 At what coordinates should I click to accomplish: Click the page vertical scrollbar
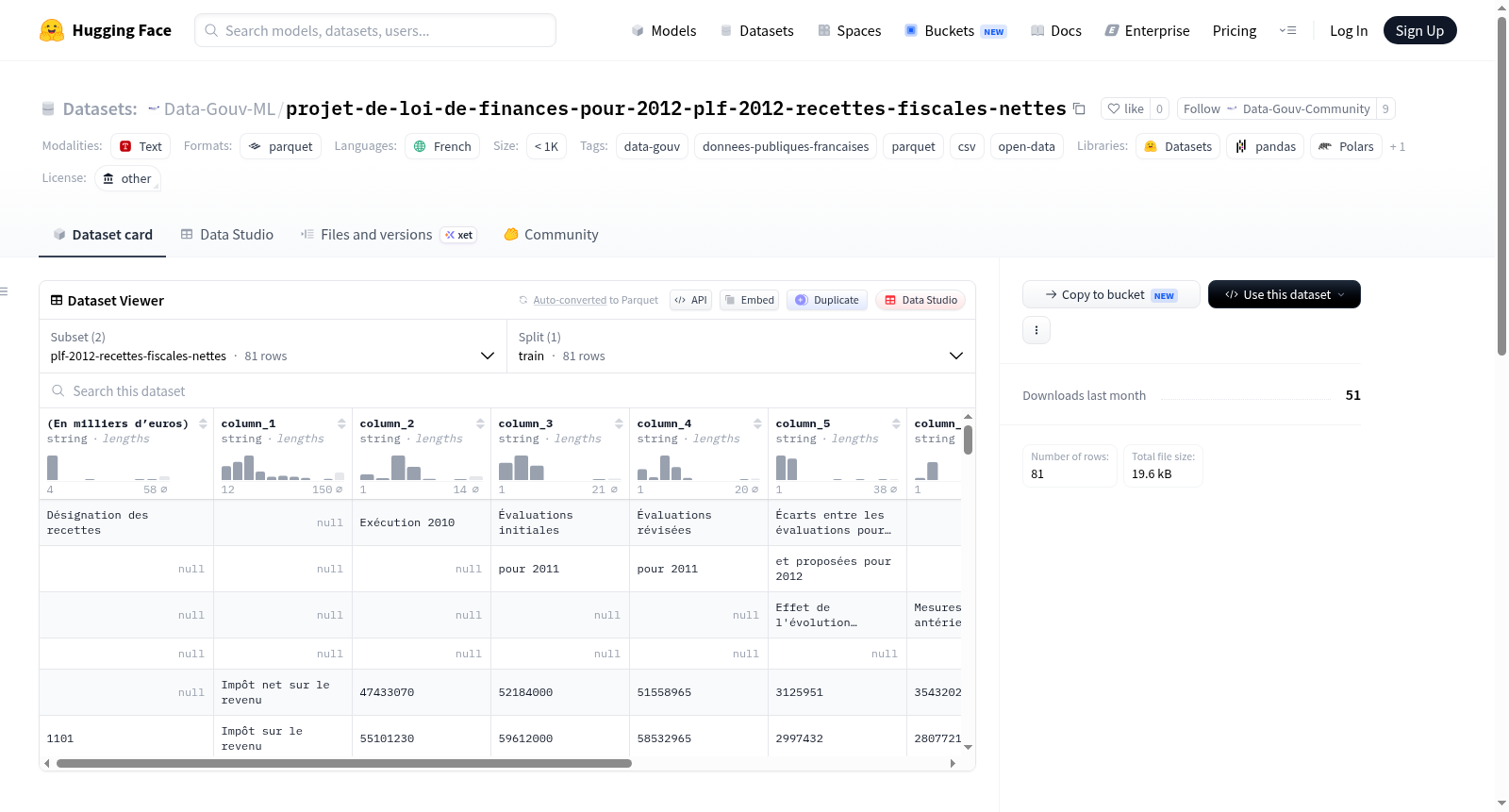pos(1501,186)
